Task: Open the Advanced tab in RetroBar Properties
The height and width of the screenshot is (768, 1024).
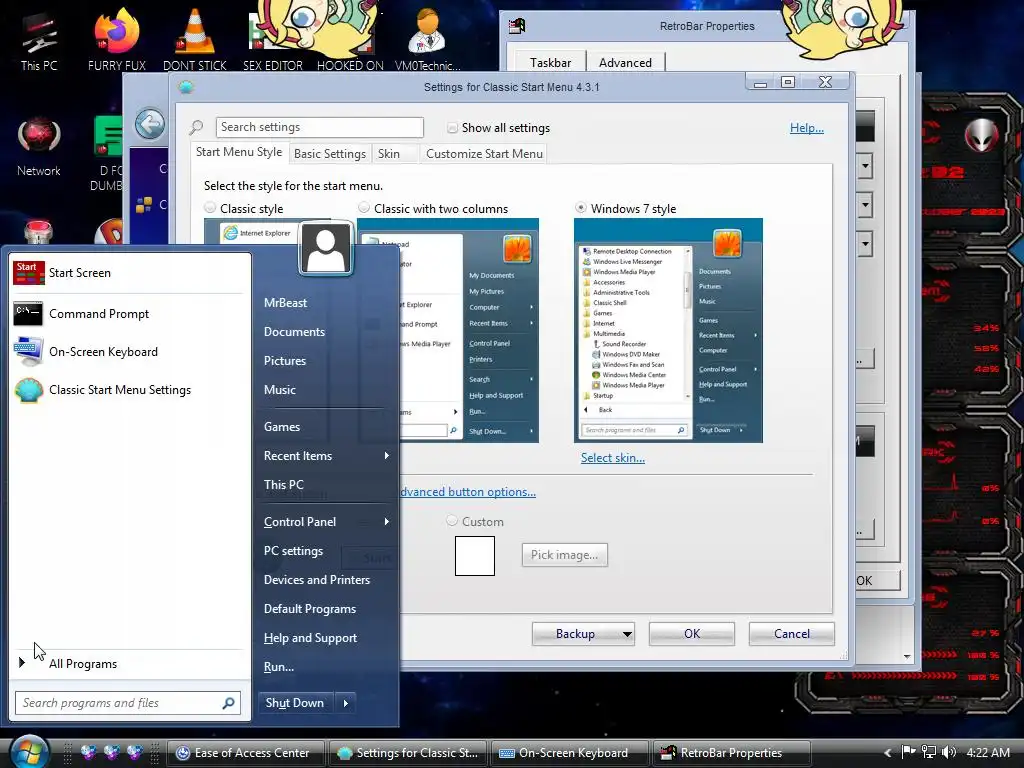Action: tap(625, 63)
